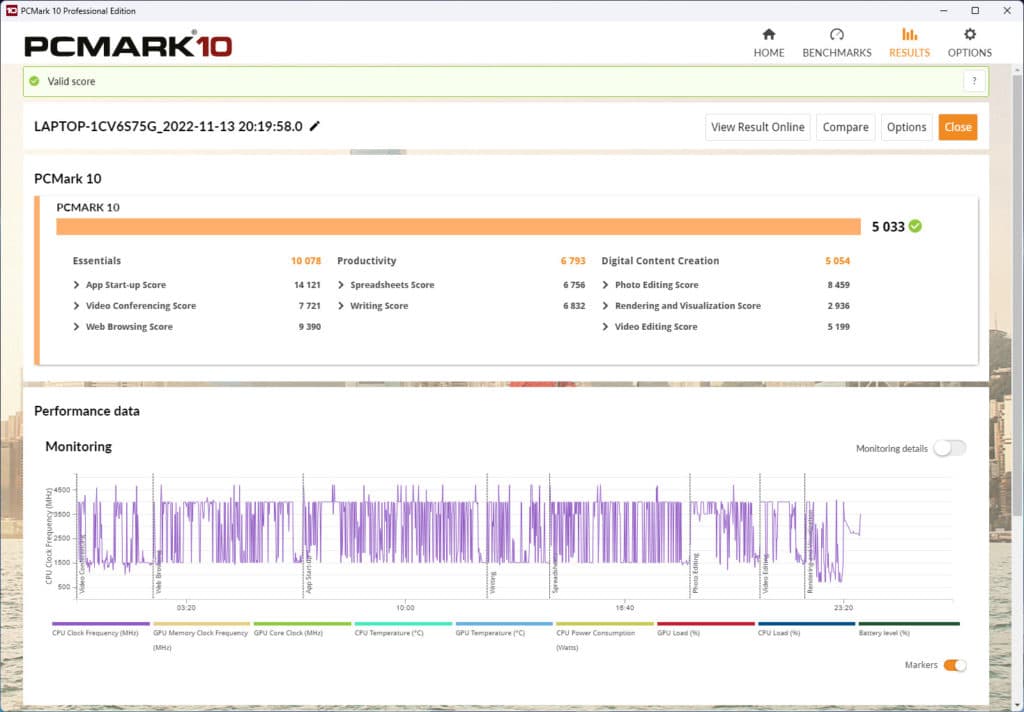This screenshot has height=712, width=1024.
Task: Click the App Start-up value 14 121
Action: click(x=307, y=285)
